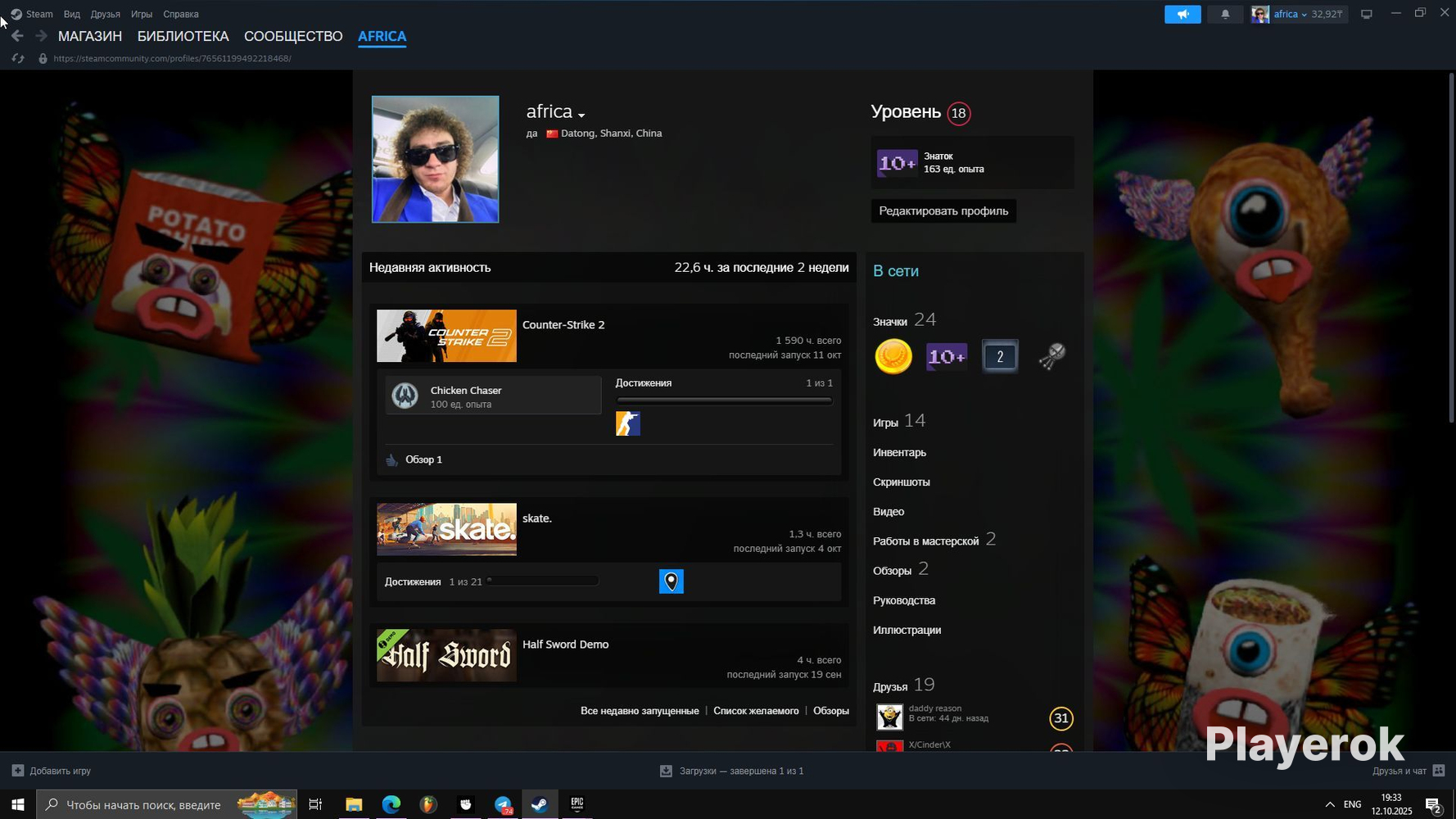Click the Counter-Strike 2 achievements progress bar
1456x819 pixels.
pos(724,401)
